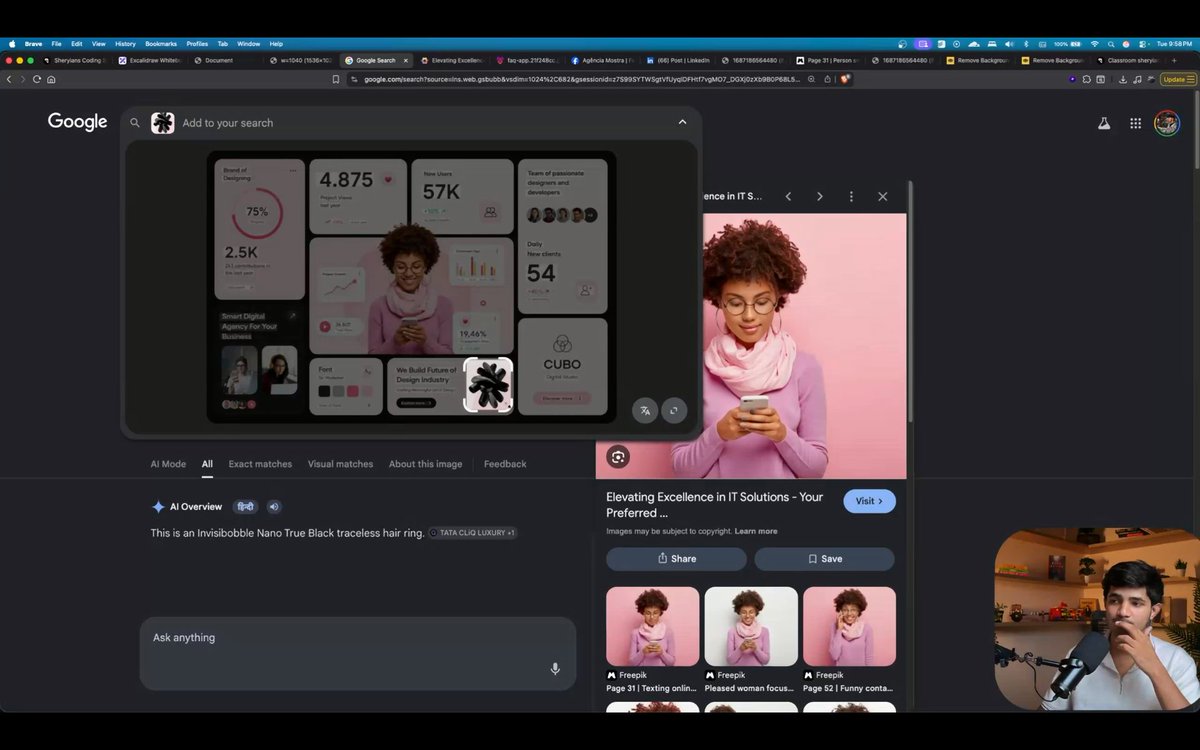Click the browser forward arrow
The height and width of the screenshot is (750, 1200).
coord(22,79)
